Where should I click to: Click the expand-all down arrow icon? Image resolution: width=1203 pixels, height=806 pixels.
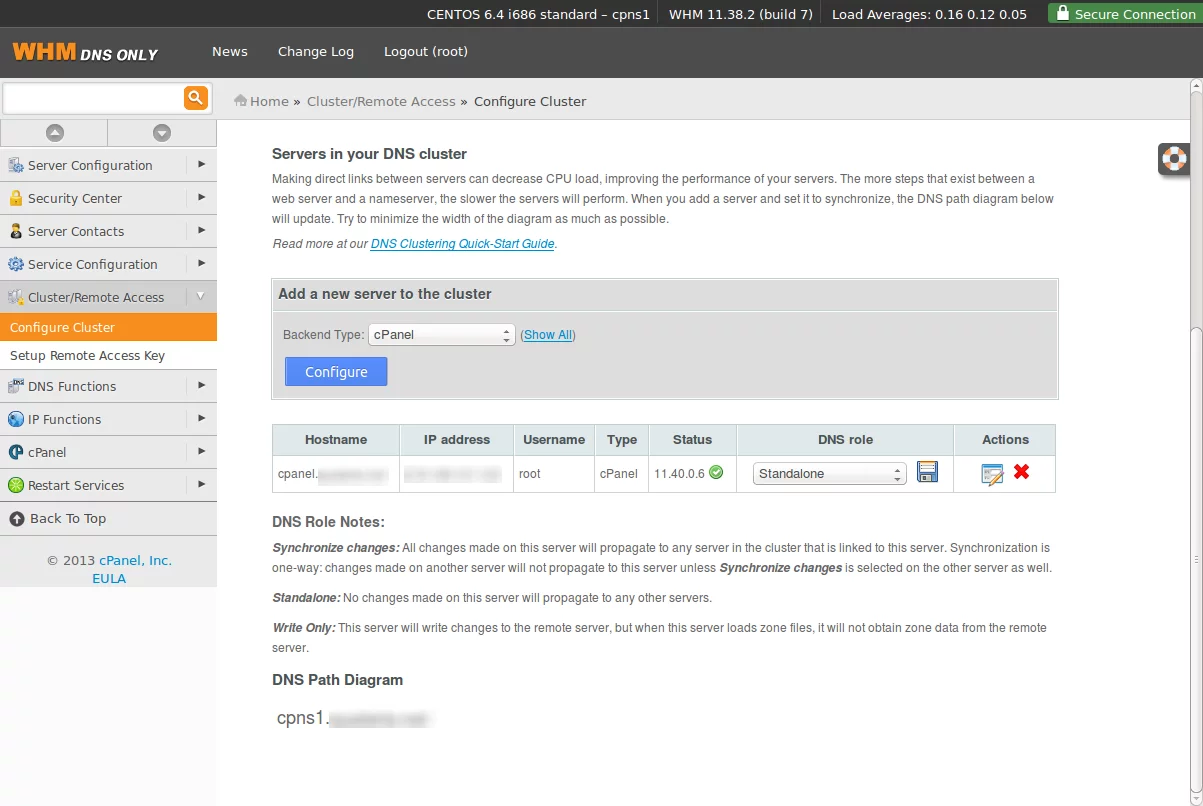pos(162,132)
